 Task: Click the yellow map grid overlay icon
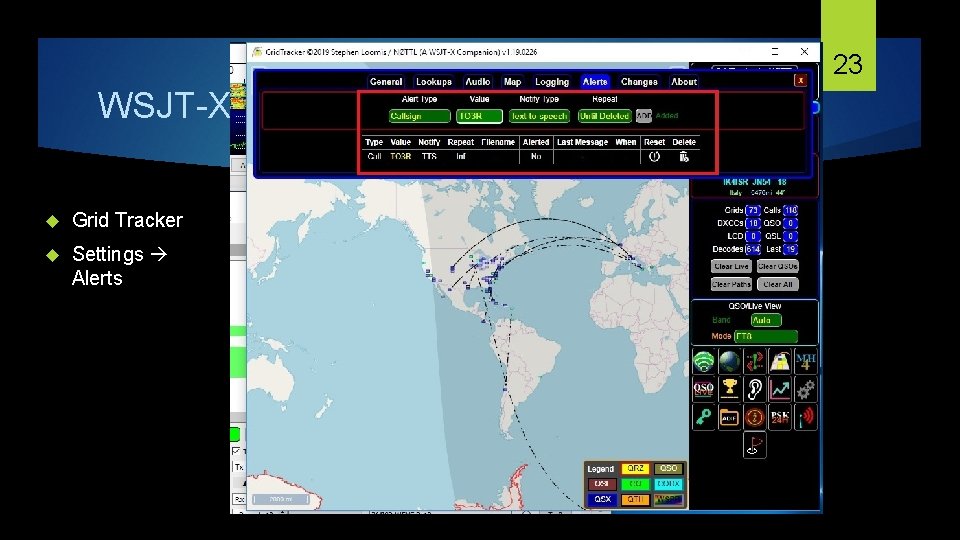pyautogui.click(x=780, y=362)
